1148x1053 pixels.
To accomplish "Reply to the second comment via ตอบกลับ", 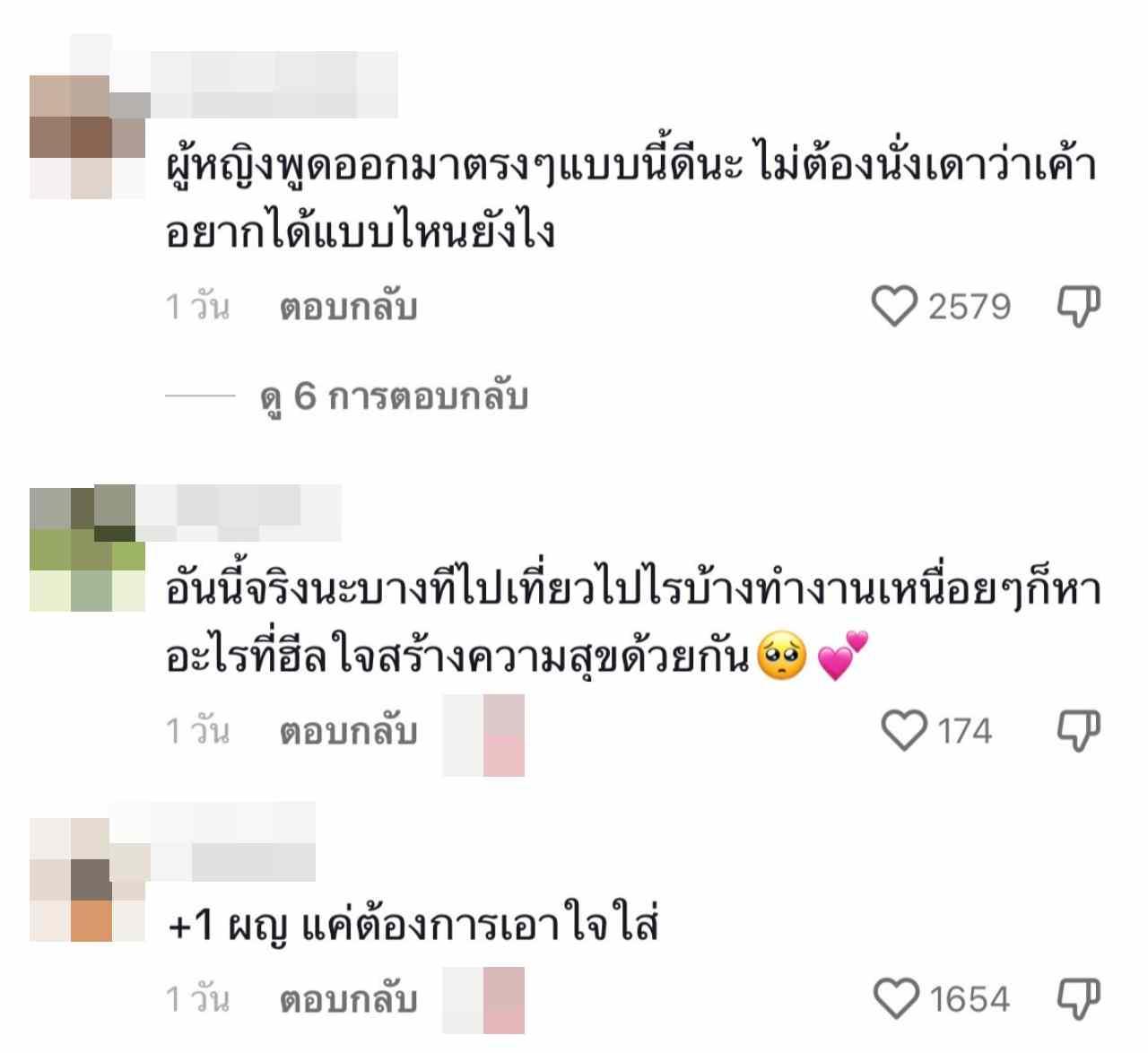I will pyautogui.click(x=348, y=731).
